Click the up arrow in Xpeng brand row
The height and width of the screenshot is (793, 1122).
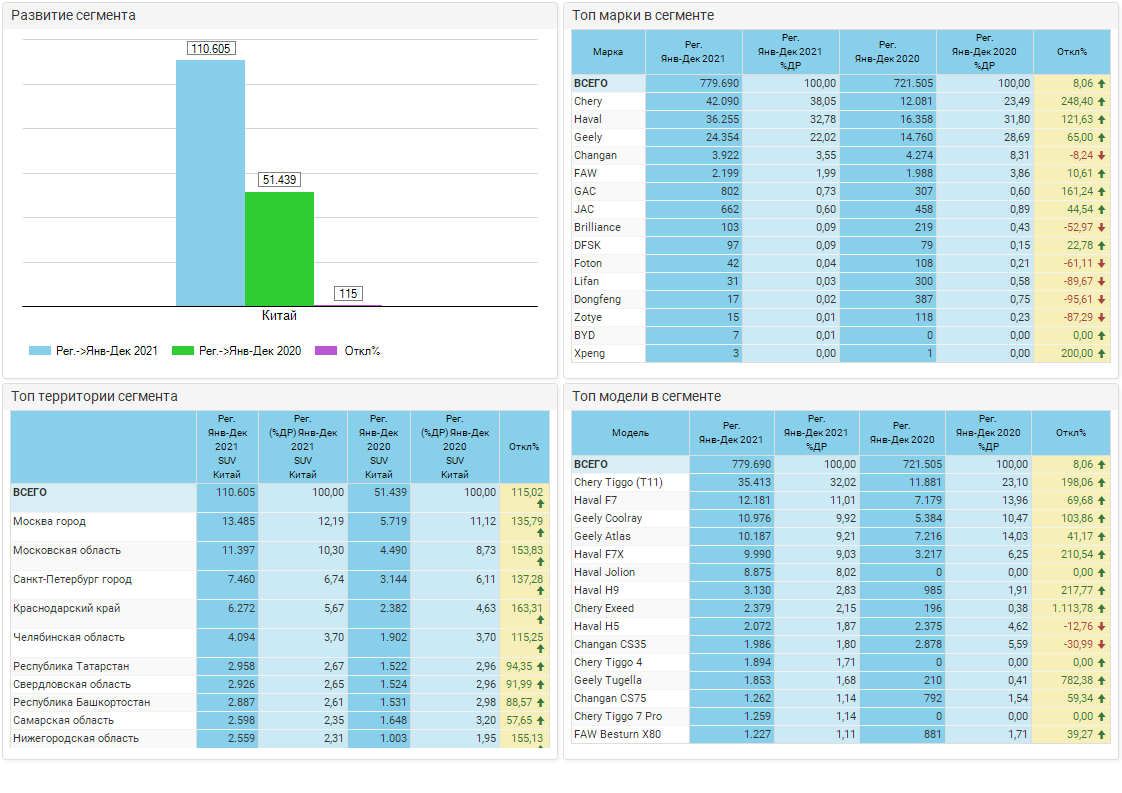[x=1101, y=354]
